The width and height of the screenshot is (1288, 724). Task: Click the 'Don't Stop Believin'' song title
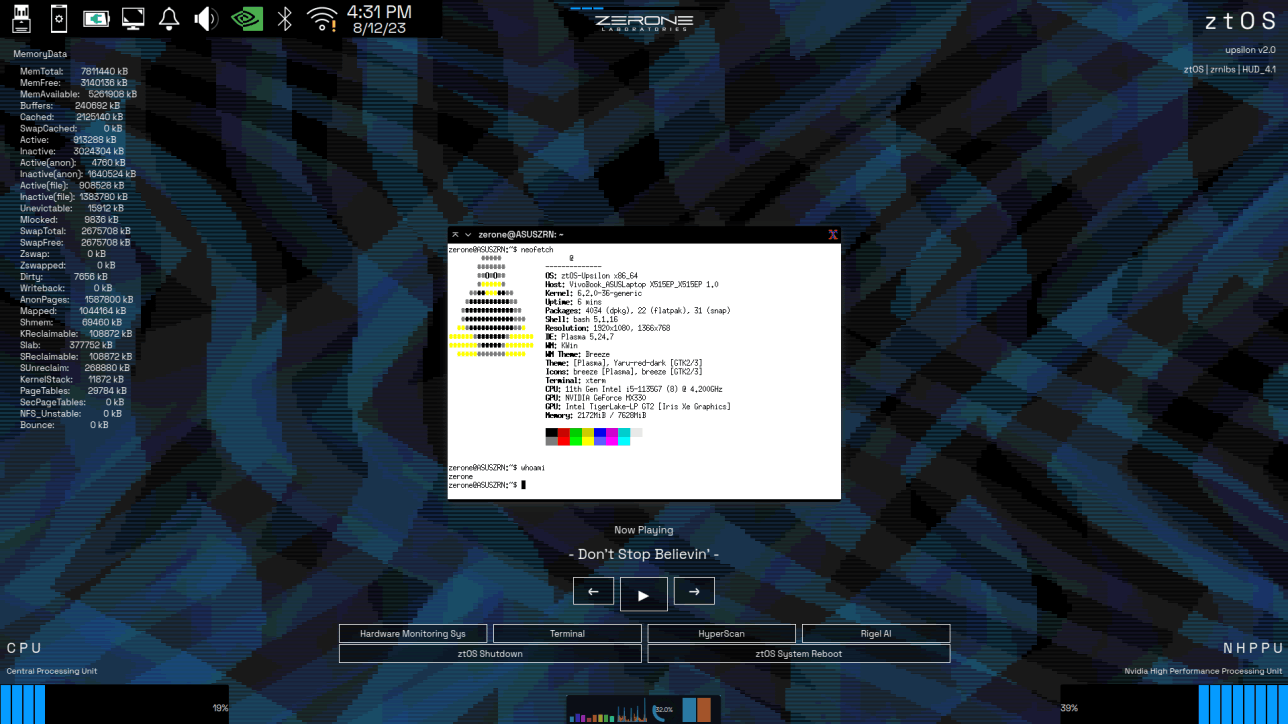tap(644, 554)
